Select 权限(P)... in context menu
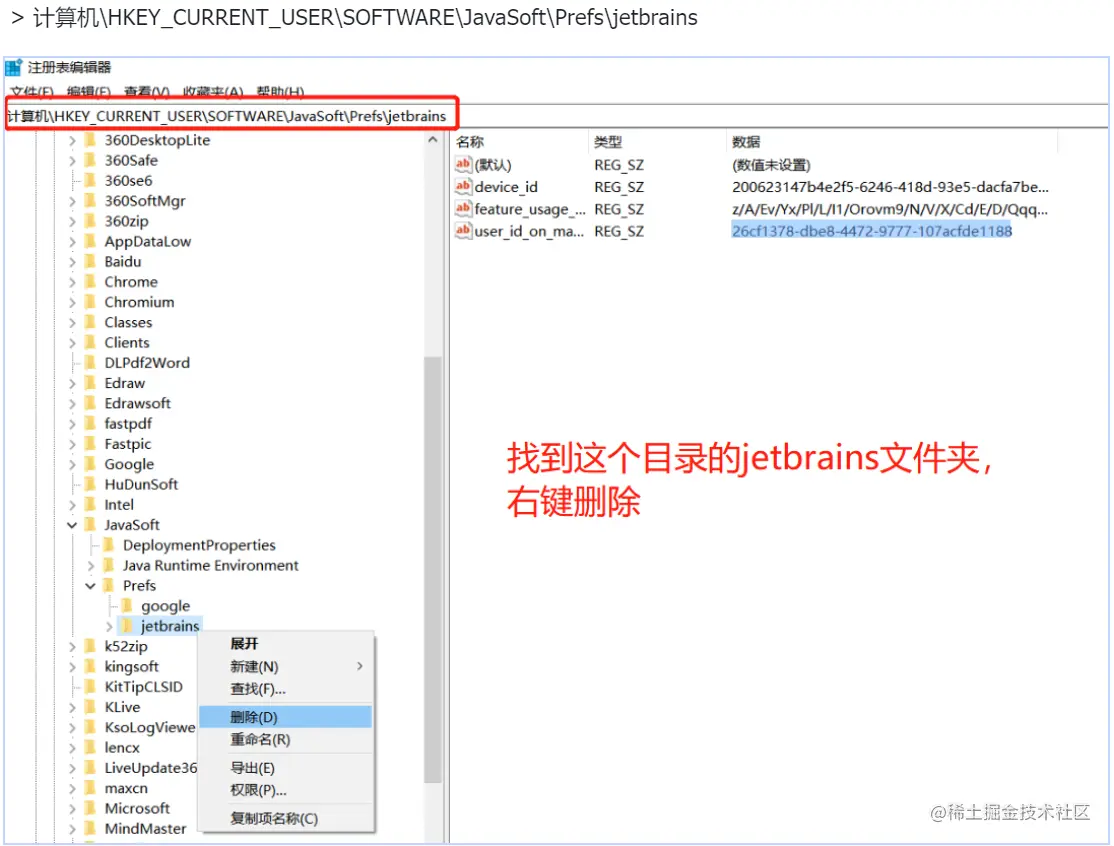Viewport: 1114px width, 846px height. 285,790
